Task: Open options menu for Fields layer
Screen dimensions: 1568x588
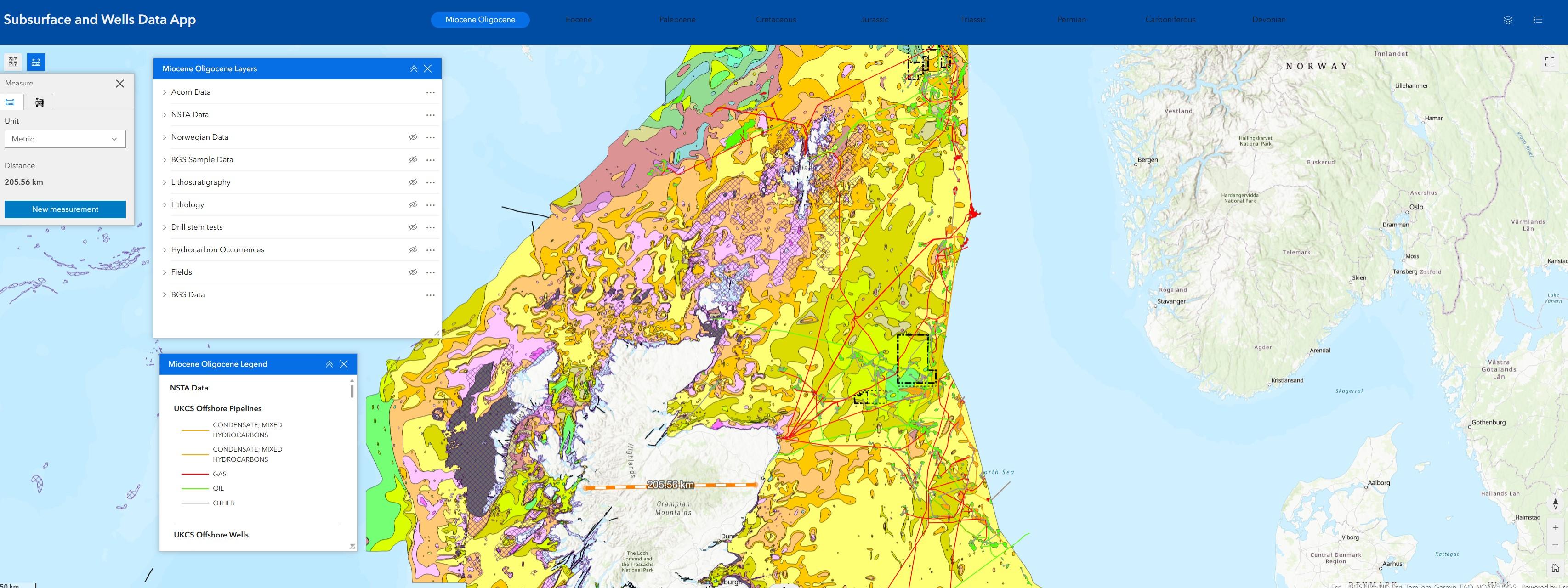Action: 430,273
